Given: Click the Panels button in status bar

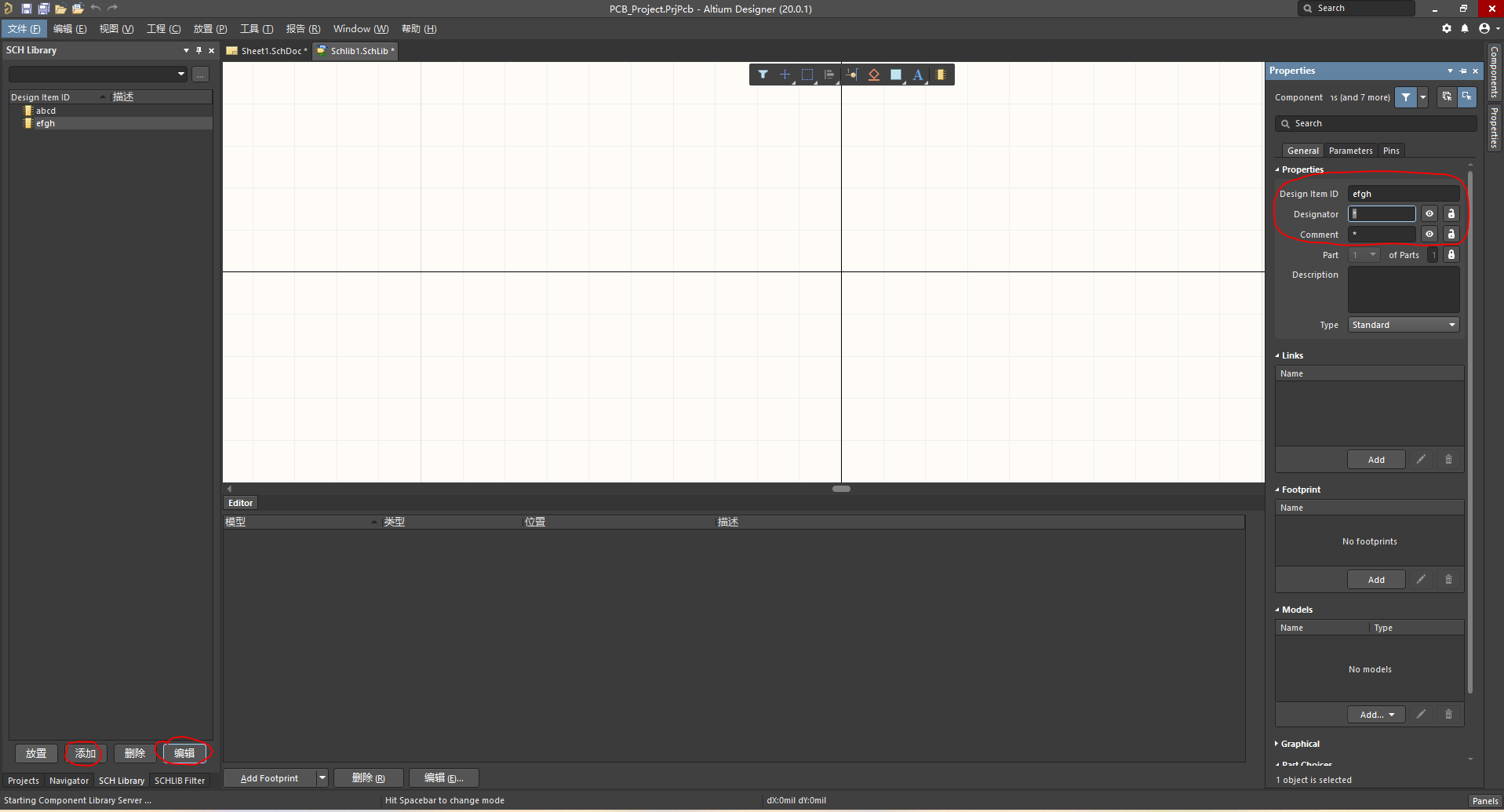Looking at the screenshot, I should [1484, 801].
